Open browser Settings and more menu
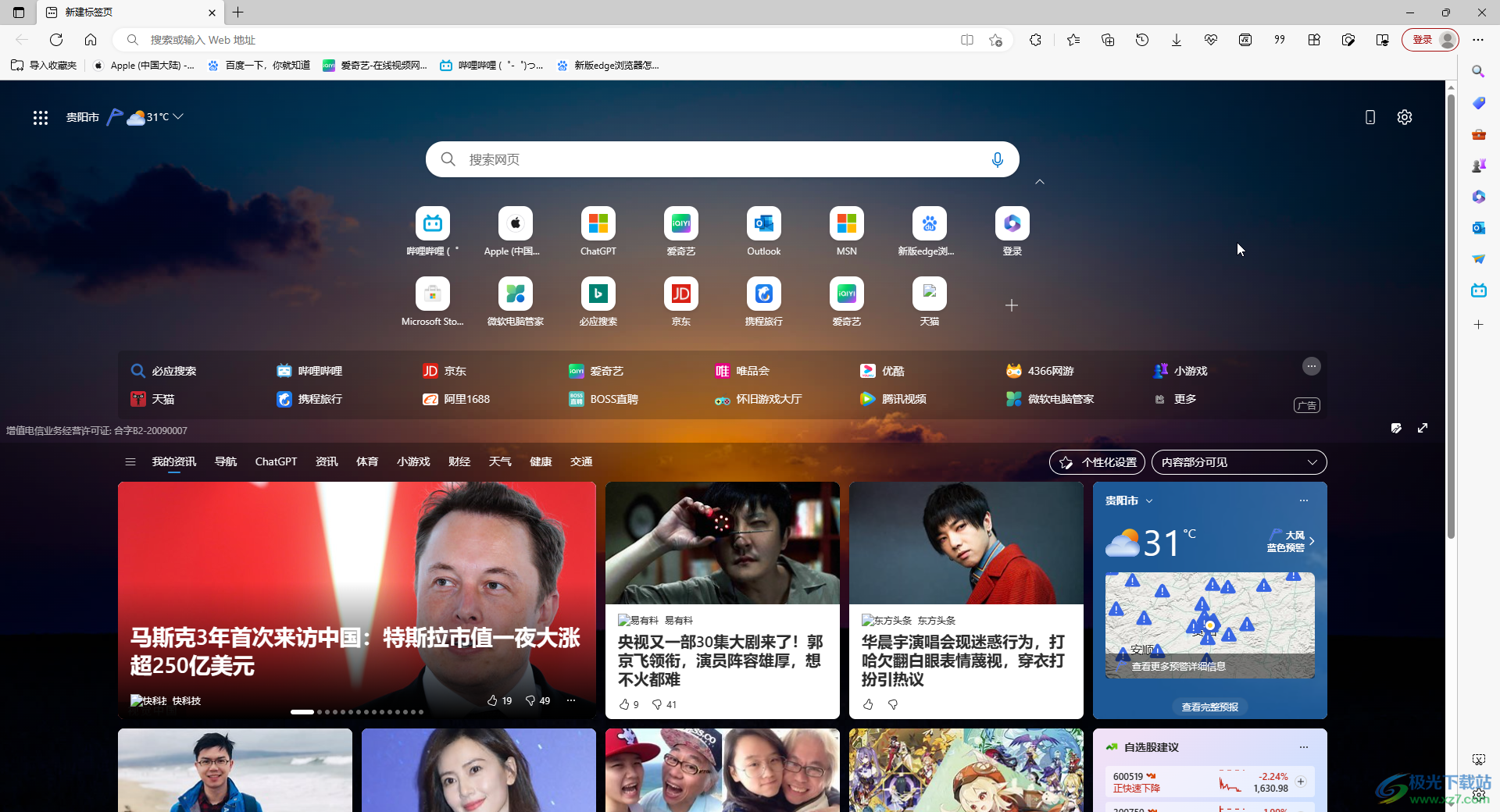This screenshot has height=812, width=1500. (1478, 40)
